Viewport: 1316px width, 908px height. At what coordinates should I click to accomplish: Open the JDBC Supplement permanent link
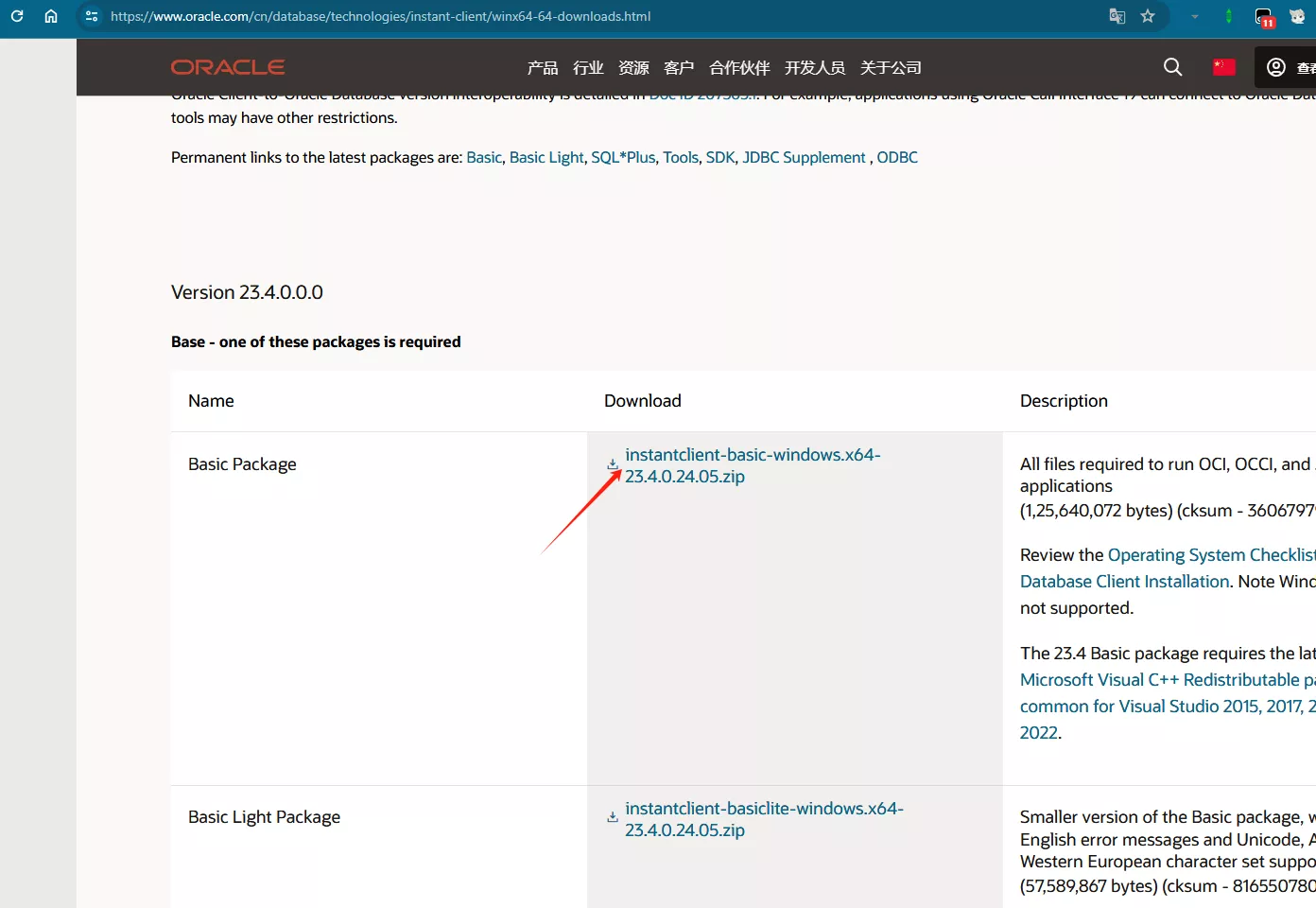pyautogui.click(x=804, y=158)
